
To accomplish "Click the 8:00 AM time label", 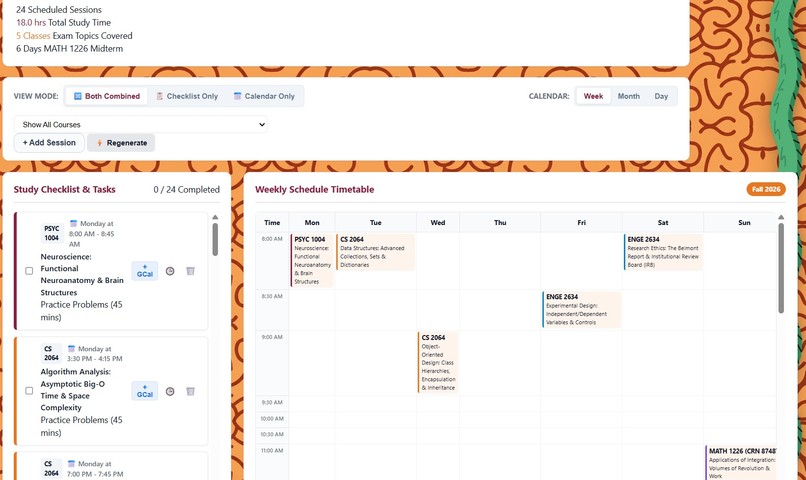I will 272,239.
